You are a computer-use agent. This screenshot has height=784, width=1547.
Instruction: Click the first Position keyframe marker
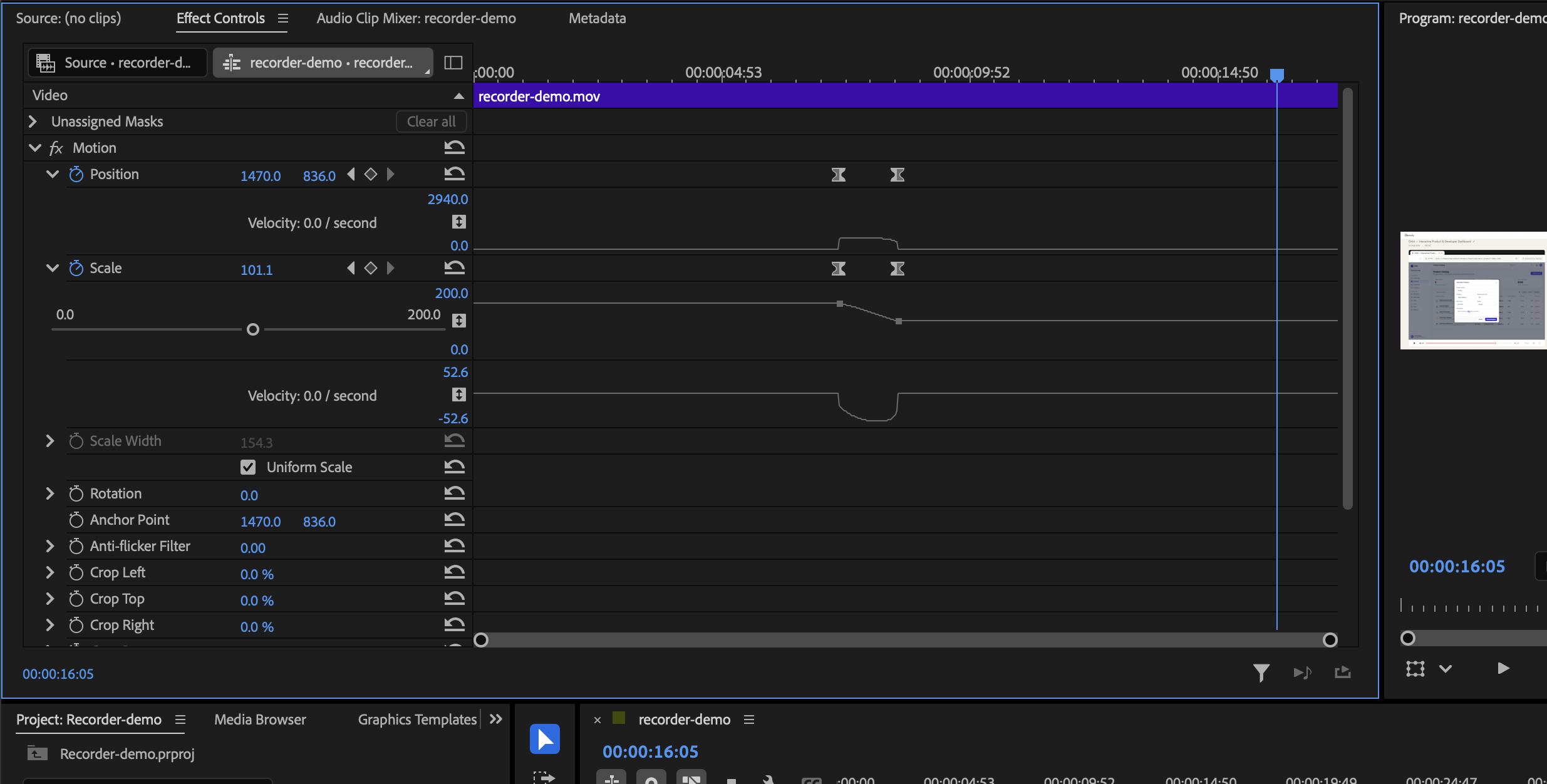tap(839, 175)
